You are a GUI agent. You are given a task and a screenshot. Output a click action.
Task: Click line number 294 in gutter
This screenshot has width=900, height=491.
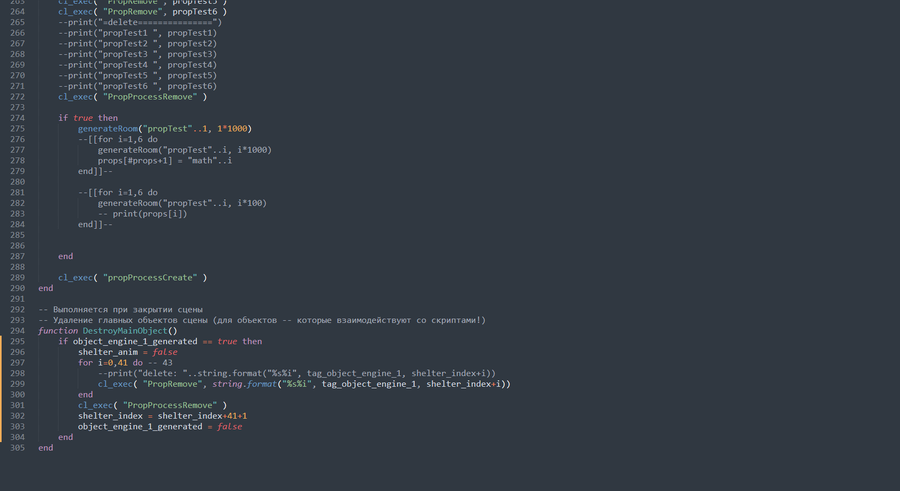click(17, 330)
